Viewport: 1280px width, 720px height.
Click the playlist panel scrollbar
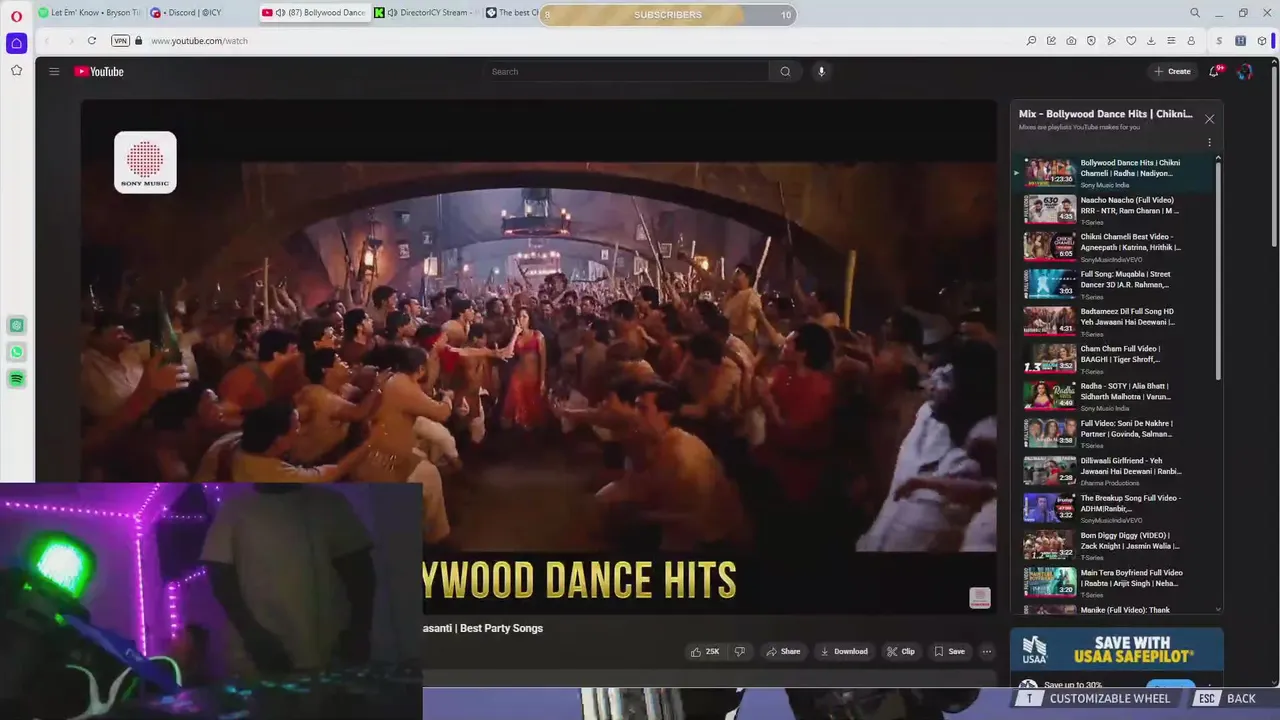click(1218, 270)
